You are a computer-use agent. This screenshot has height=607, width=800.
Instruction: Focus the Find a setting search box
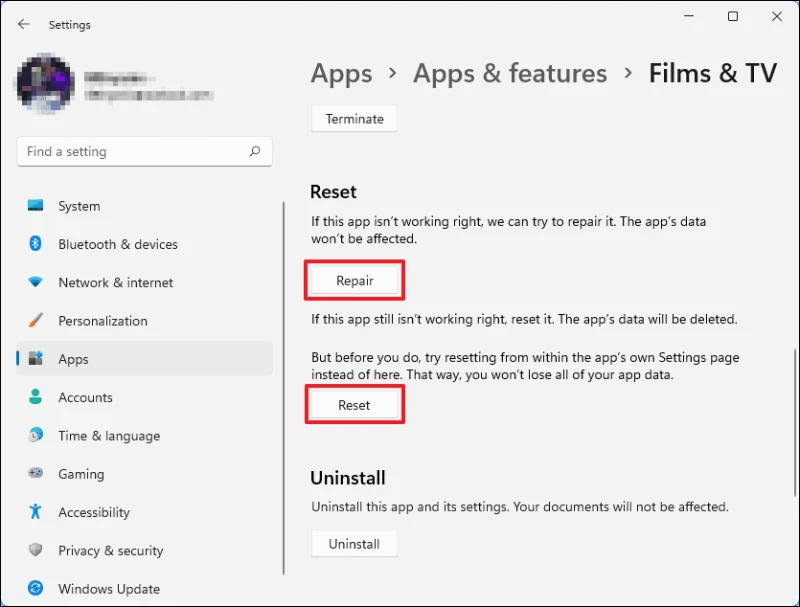(x=130, y=152)
